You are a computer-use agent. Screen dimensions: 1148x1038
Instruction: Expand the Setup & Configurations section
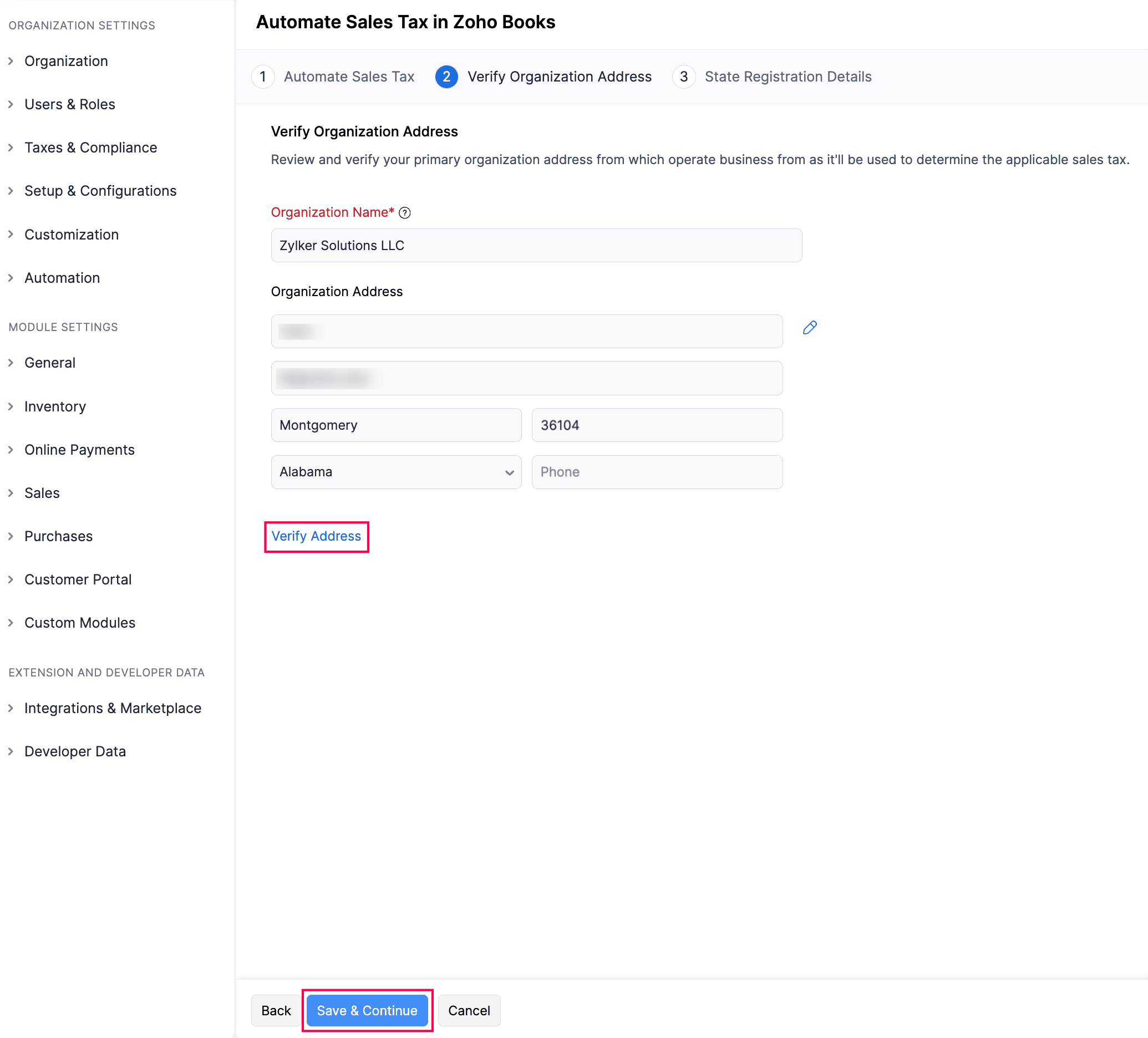pos(100,191)
